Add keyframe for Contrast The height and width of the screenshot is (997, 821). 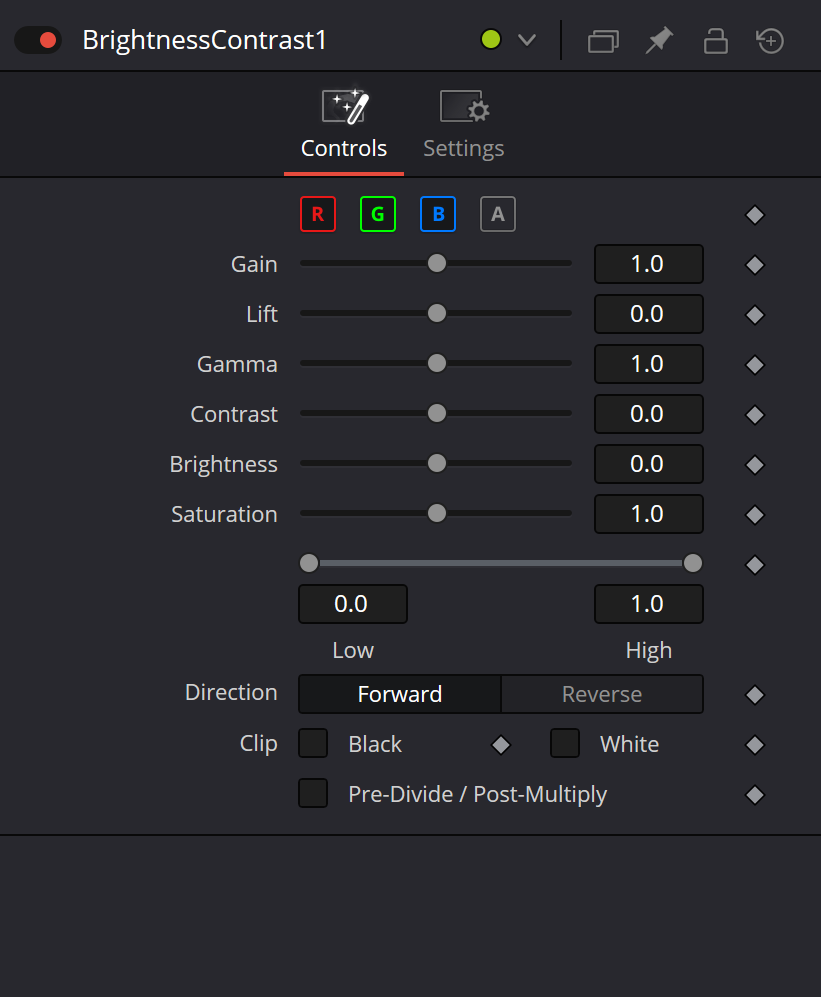point(755,415)
